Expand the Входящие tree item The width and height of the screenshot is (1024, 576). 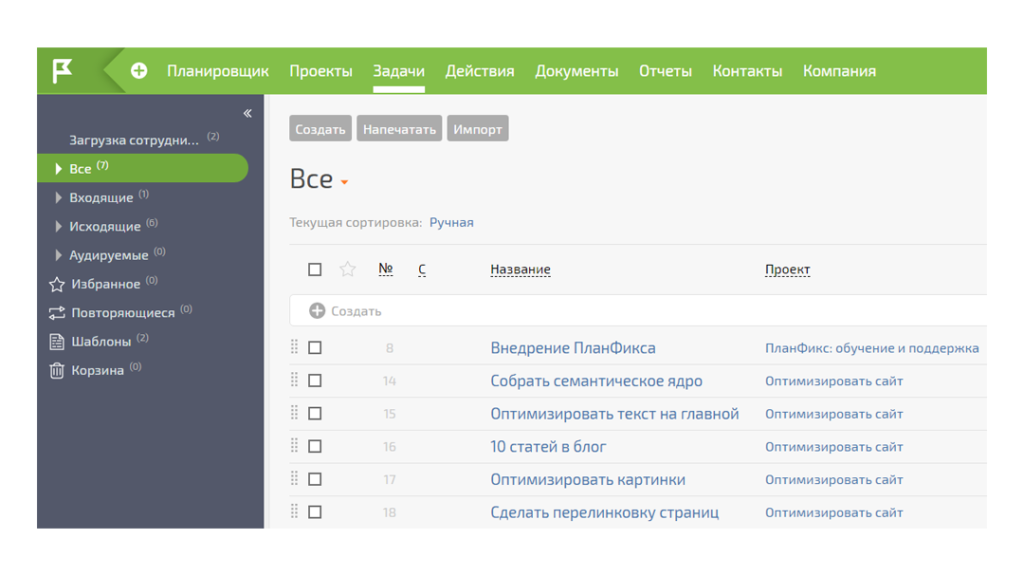pos(59,198)
